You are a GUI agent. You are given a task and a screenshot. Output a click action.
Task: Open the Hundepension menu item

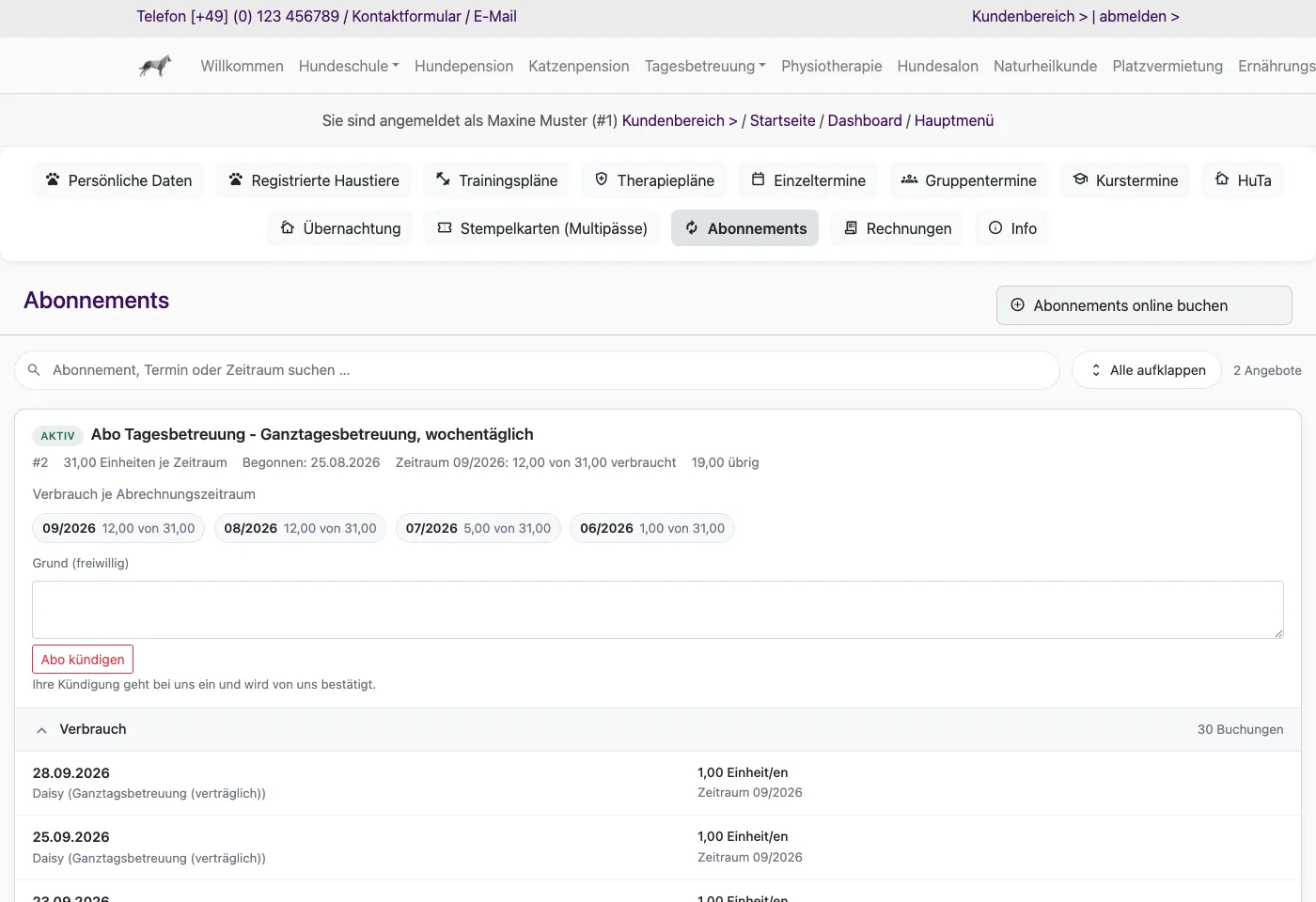(x=464, y=66)
